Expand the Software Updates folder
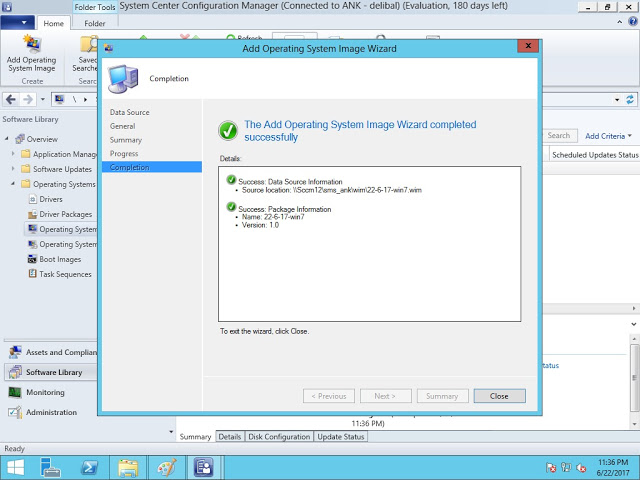This screenshot has height=480, width=640. [x=13, y=169]
